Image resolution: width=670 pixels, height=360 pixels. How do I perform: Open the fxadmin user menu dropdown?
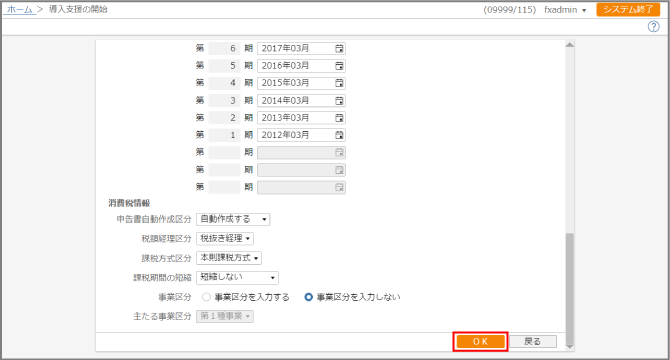[565, 10]
